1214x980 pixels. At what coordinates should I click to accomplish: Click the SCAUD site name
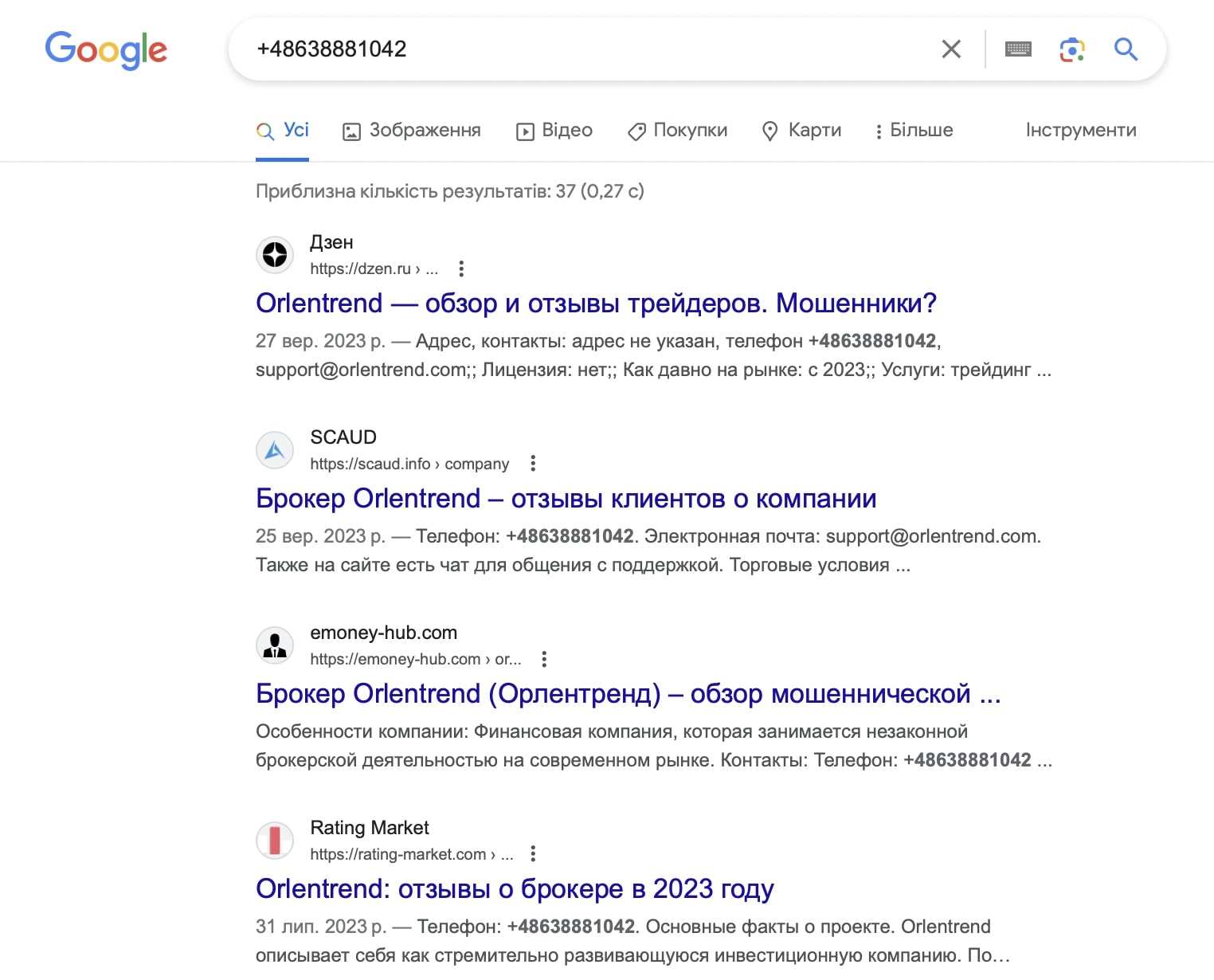click(x=343, y=437)
